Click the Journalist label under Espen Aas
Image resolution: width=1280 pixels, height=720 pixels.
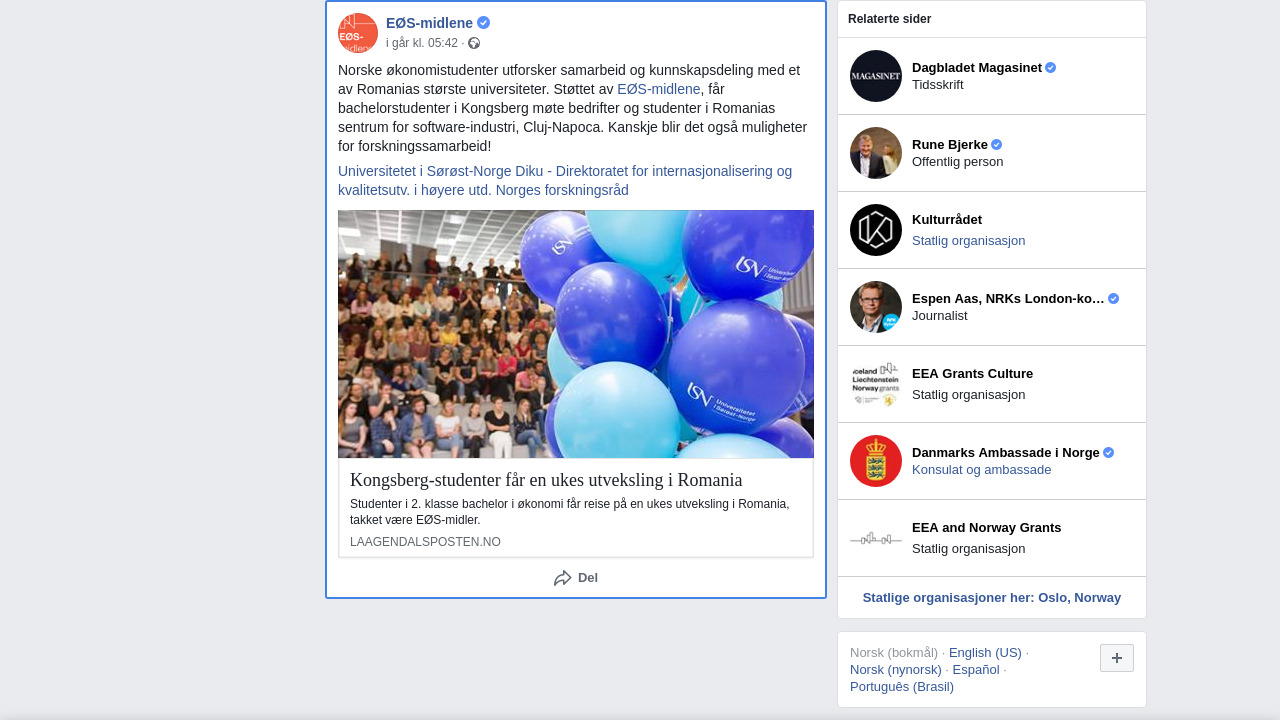coord(940,316)
